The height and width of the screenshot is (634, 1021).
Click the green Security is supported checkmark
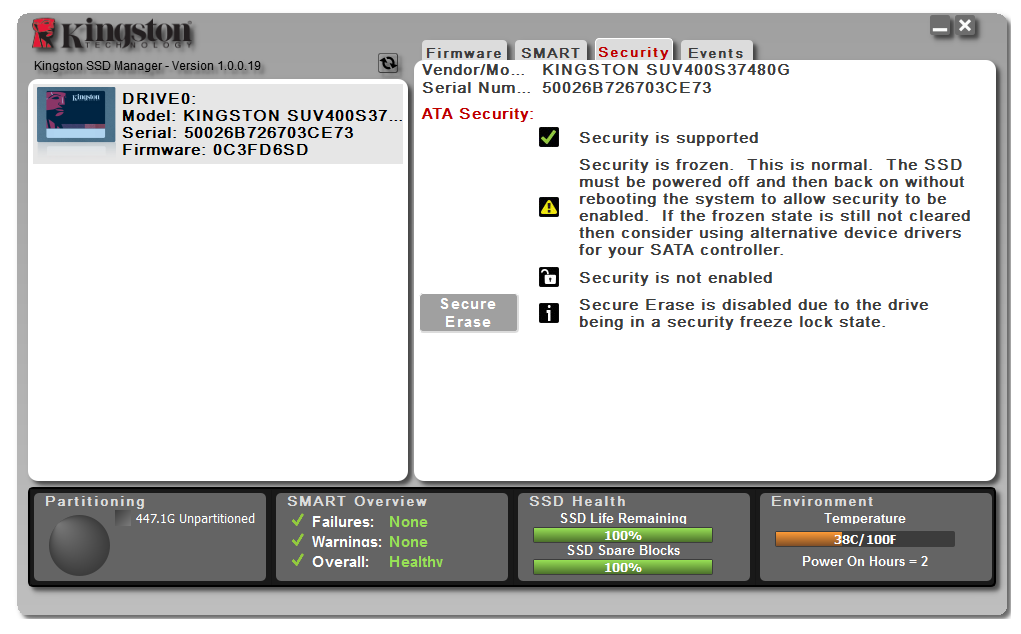(549, 137)
